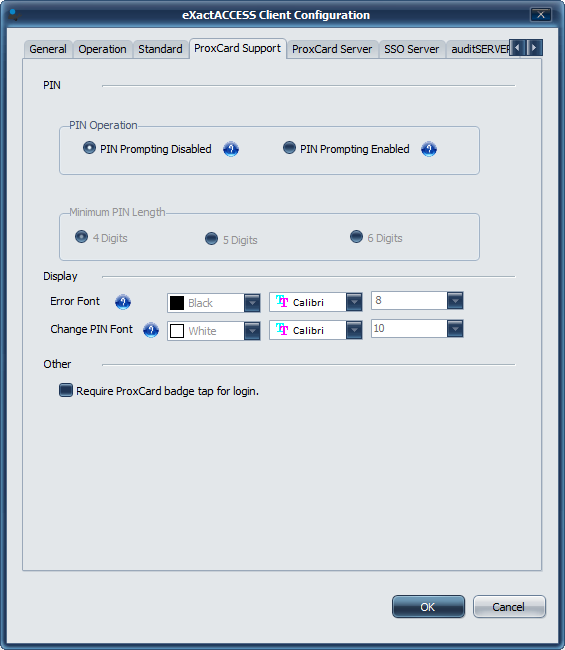565x650 pixels.
Task: Click the Error Font size field value 8
Action: point(409,301)
